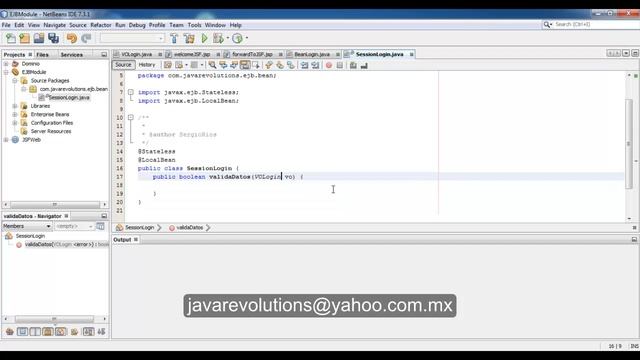Open the File menu

point(6,25)
